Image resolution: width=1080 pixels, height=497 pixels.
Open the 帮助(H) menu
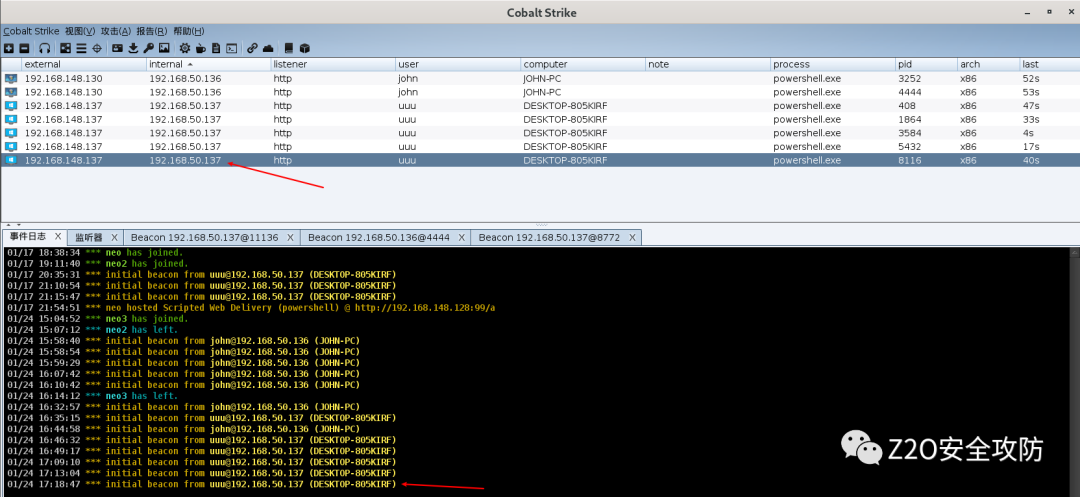pos(189,31)
